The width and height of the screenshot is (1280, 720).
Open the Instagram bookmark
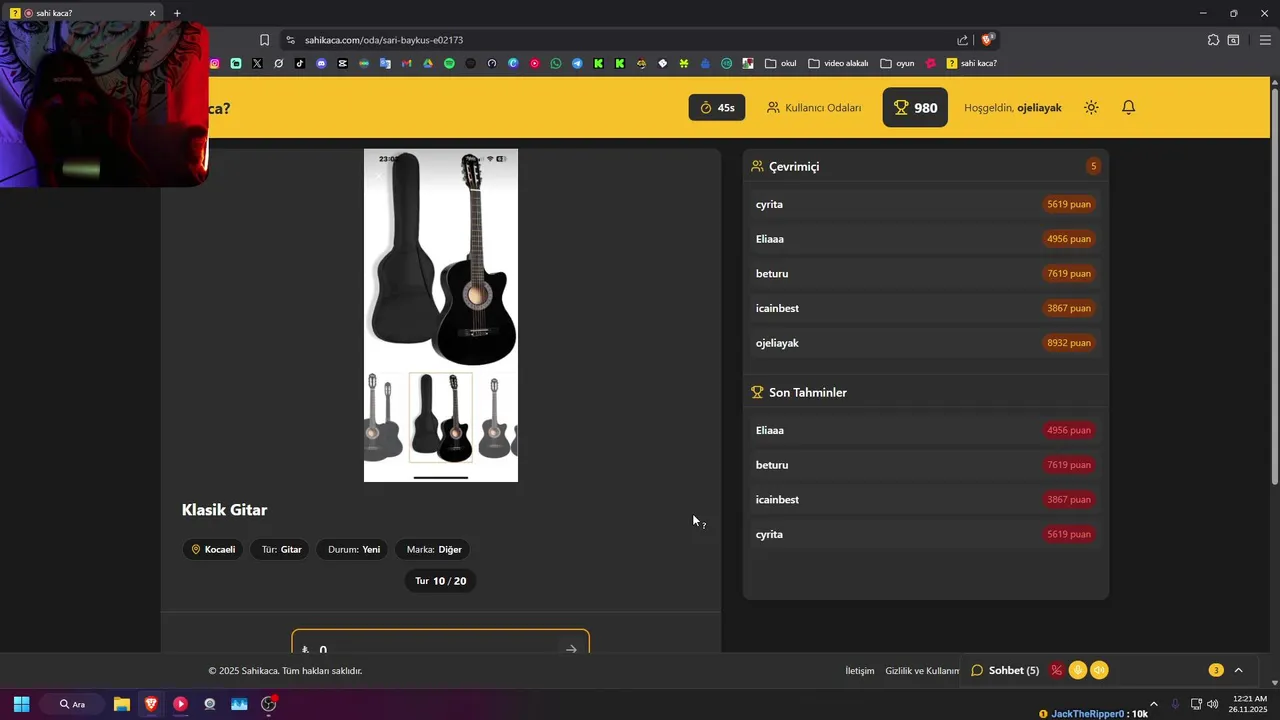click(x=214, y=63)
